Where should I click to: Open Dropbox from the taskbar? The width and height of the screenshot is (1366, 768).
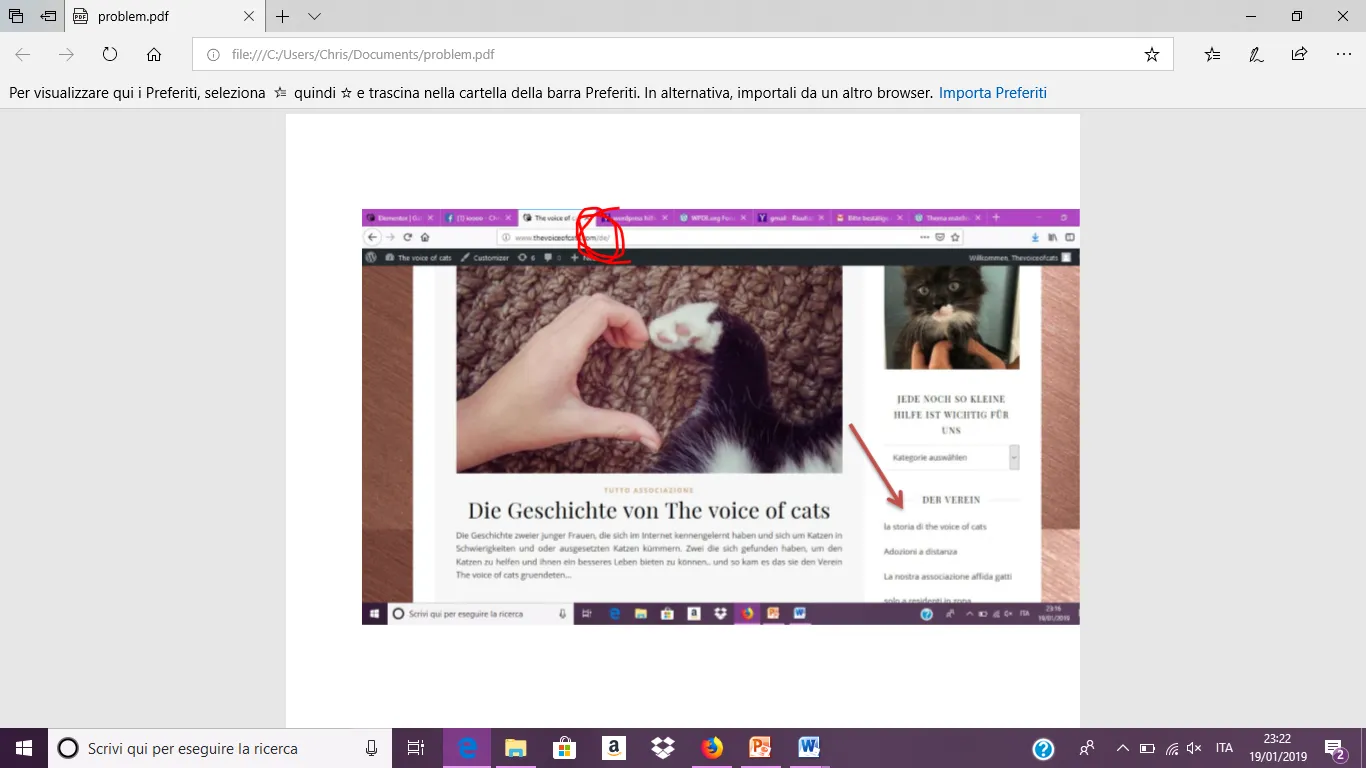[662, 748]
